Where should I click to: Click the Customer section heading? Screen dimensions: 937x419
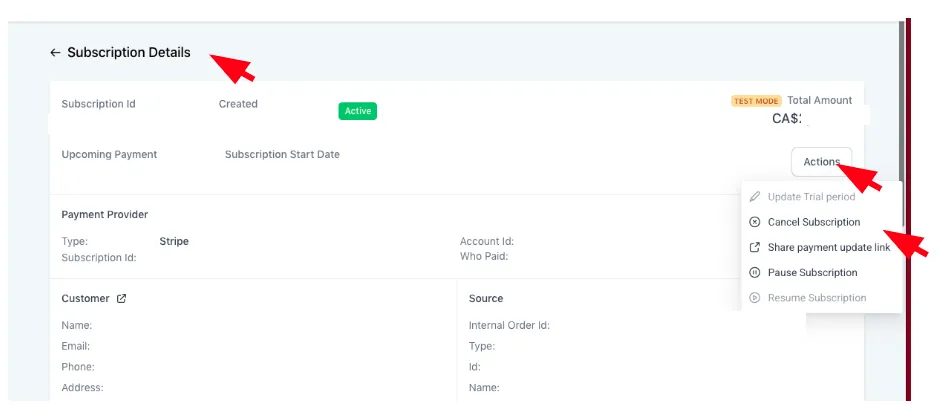(85, 298)
